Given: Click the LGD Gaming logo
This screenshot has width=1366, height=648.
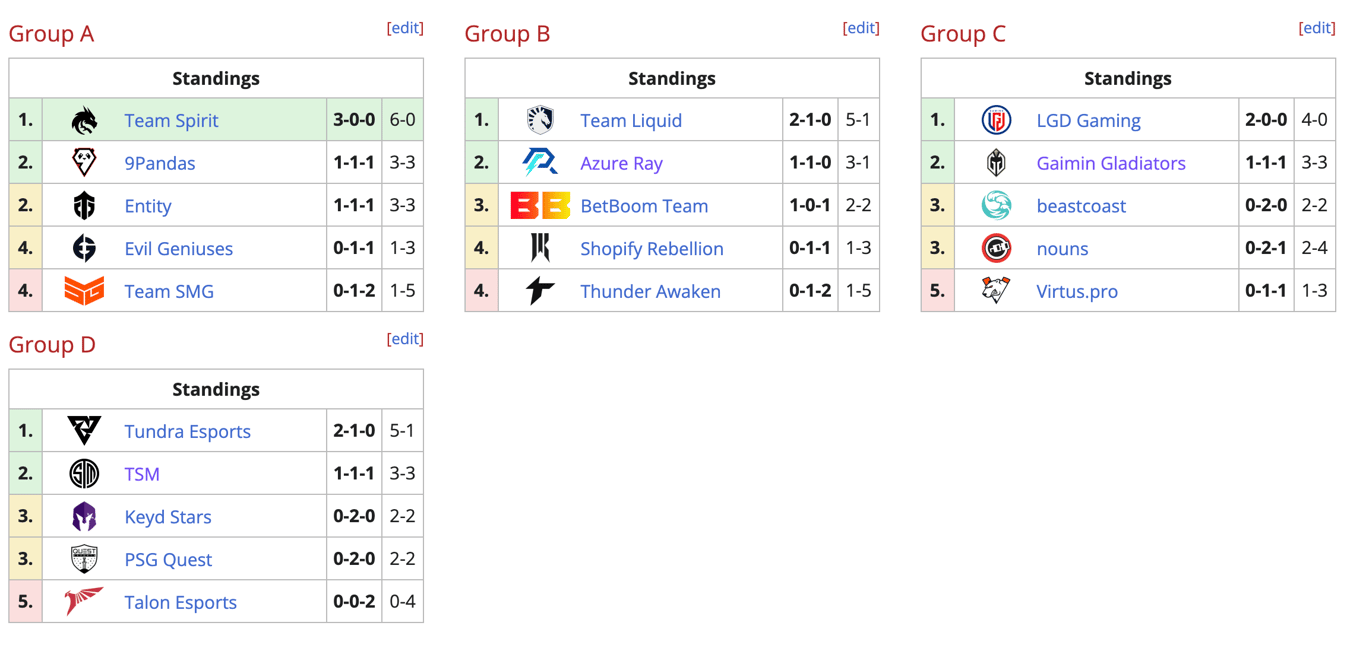Looking at the screenshot, I should [x=996, y=121].
